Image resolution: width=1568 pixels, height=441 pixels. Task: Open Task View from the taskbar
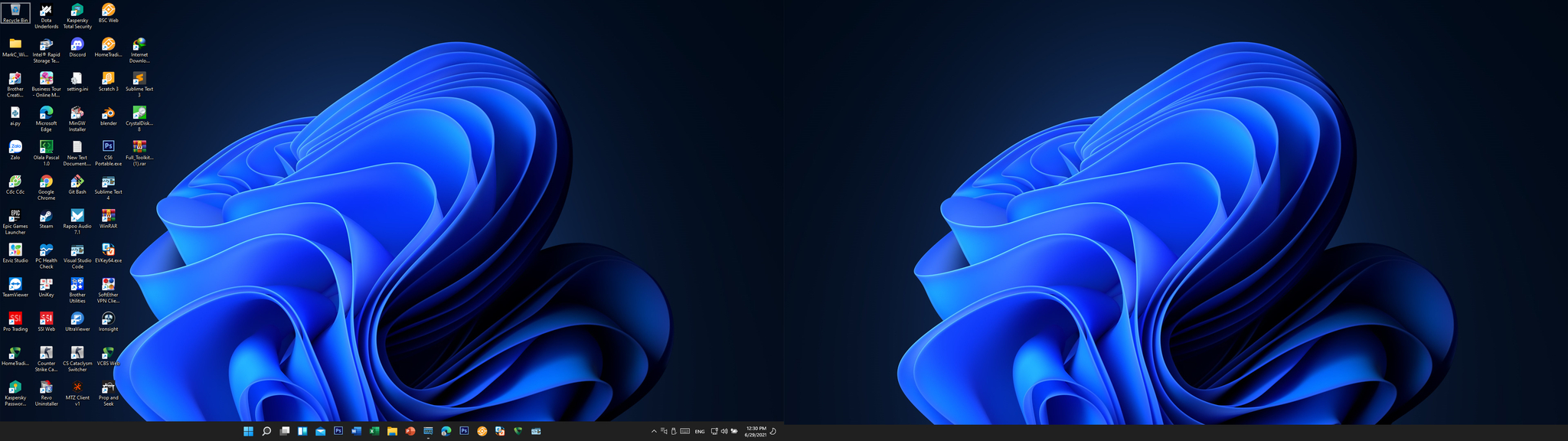pyautogui.click(x=284, y=431)
